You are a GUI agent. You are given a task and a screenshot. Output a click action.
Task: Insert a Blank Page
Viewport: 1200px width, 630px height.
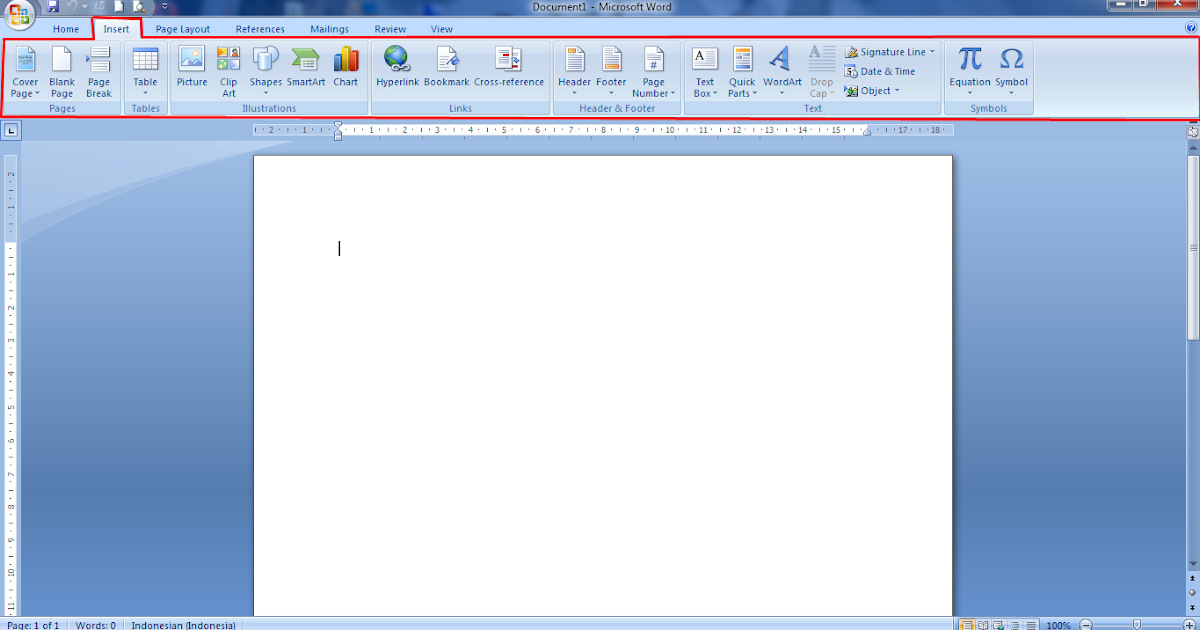[62, 72]
